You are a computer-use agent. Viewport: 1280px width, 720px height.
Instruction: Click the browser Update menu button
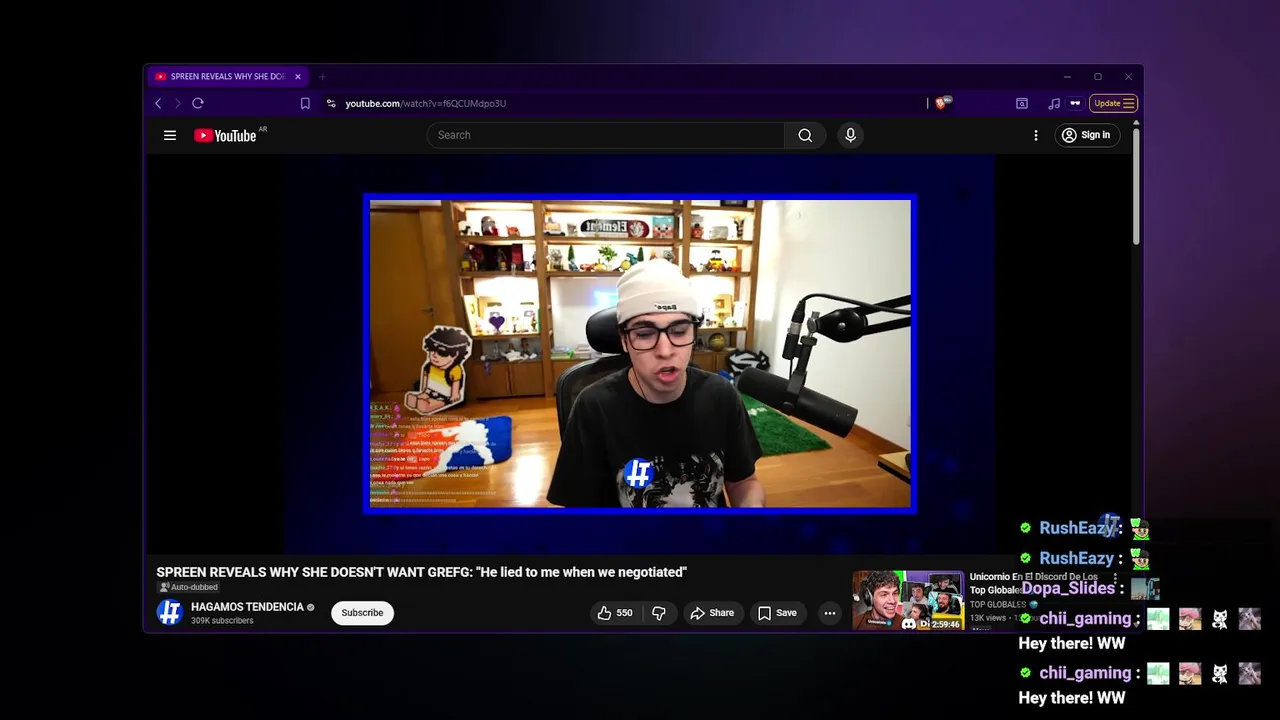click(1113, 103)
